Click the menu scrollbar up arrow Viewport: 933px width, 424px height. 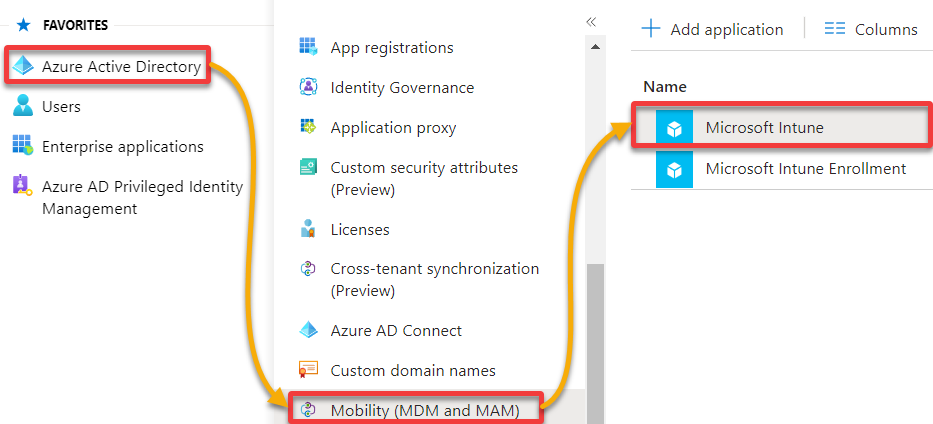coord(595,46)
